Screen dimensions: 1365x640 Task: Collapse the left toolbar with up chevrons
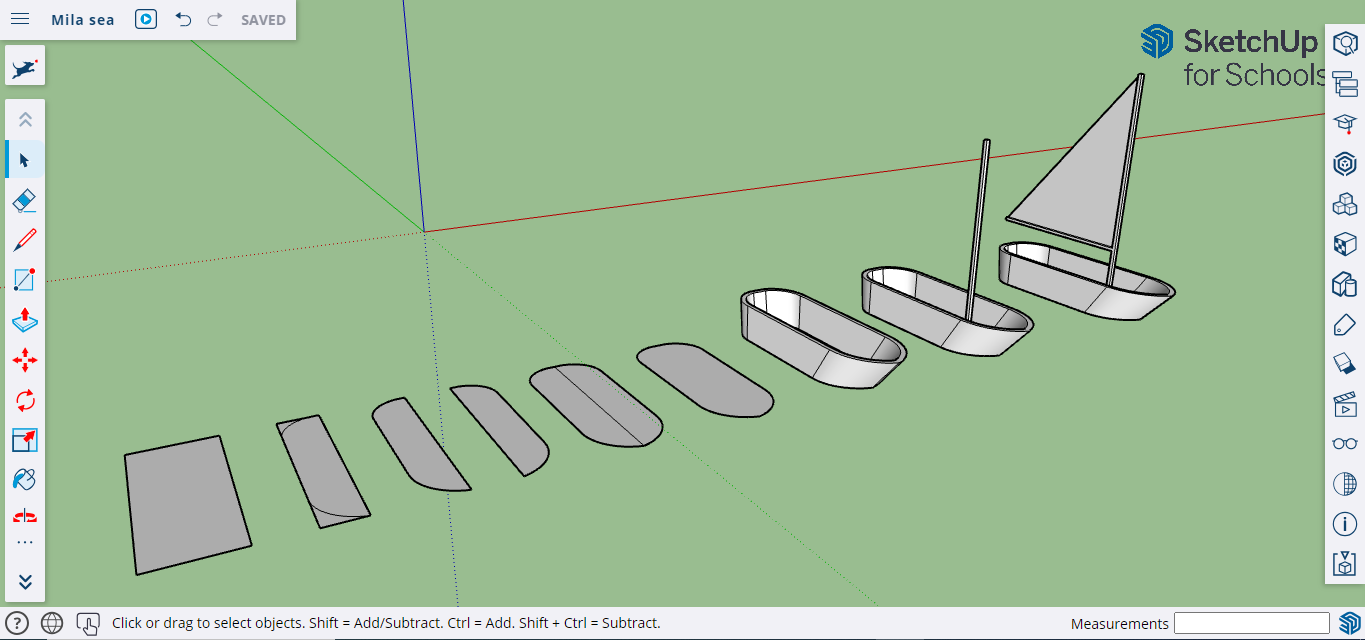pos(25,120)
